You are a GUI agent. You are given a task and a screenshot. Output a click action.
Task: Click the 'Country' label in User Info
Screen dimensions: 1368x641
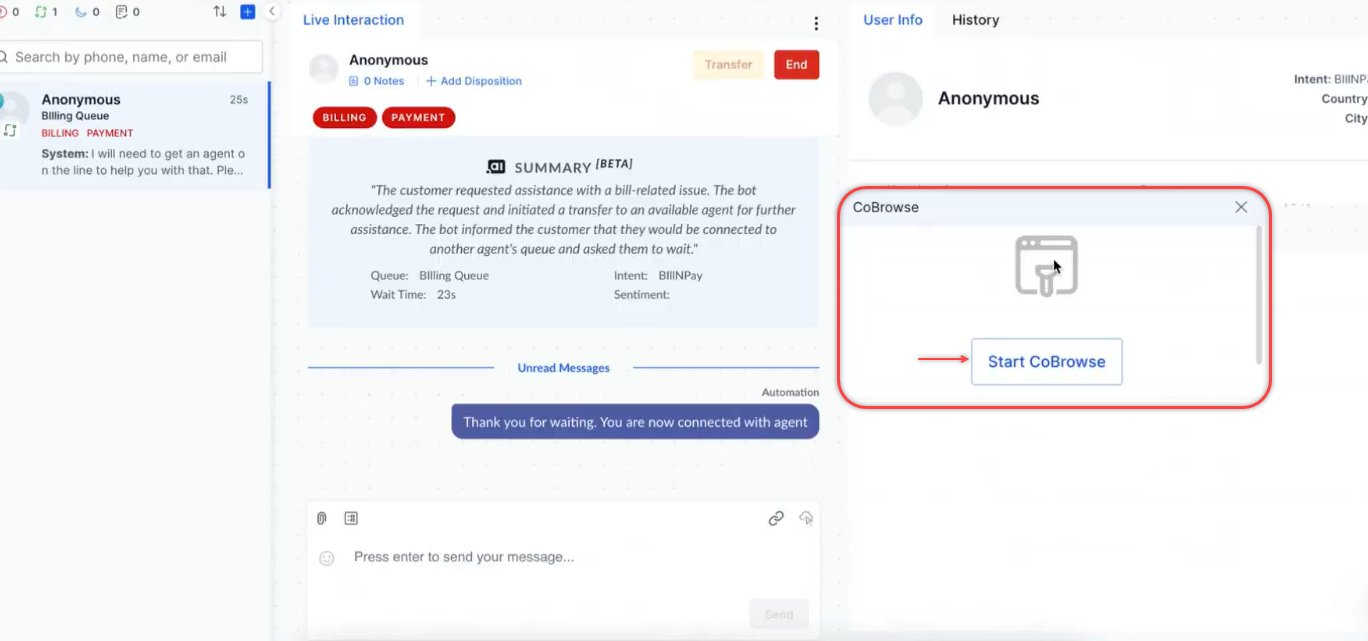point(1344,99)
